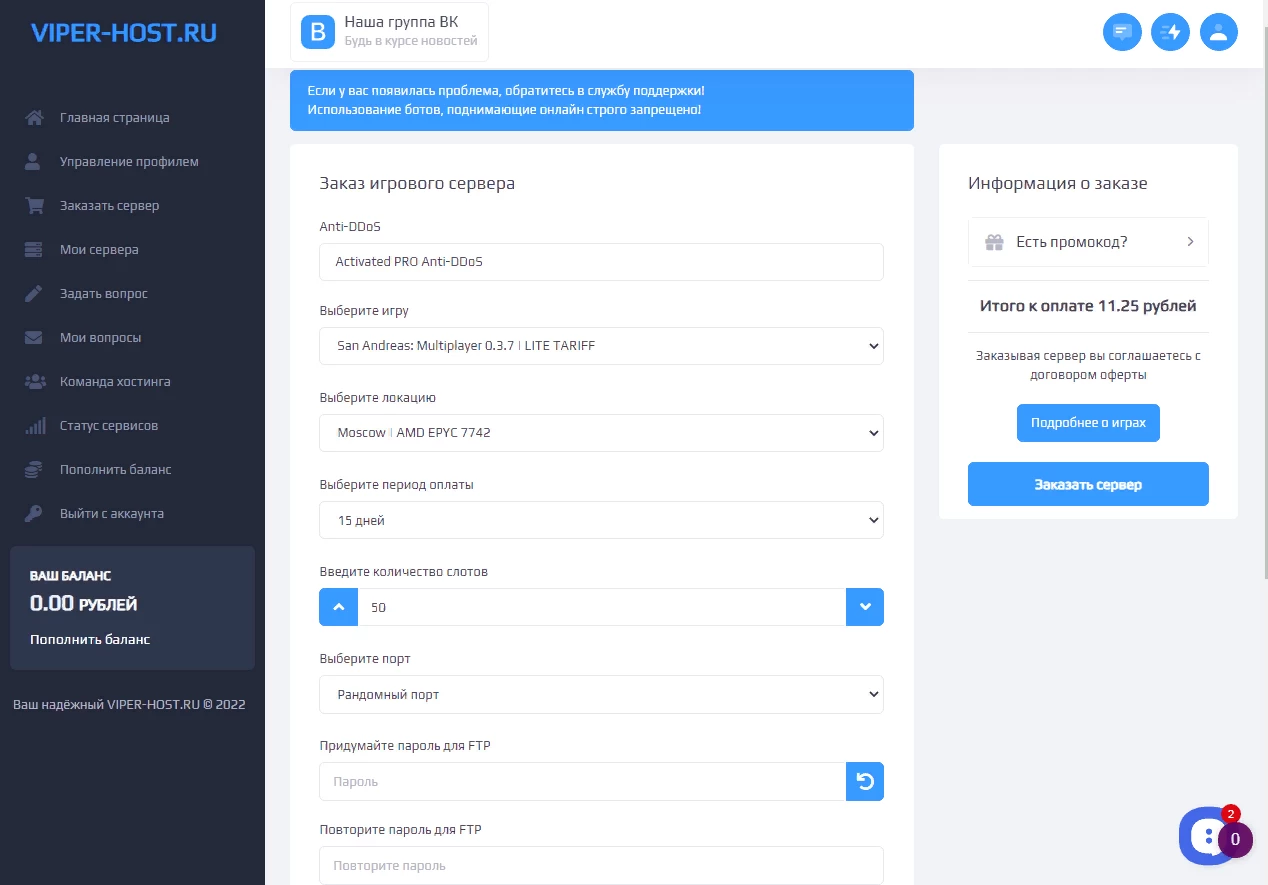
Task: Focus the FTP Пароль input field
Action: 583,782
